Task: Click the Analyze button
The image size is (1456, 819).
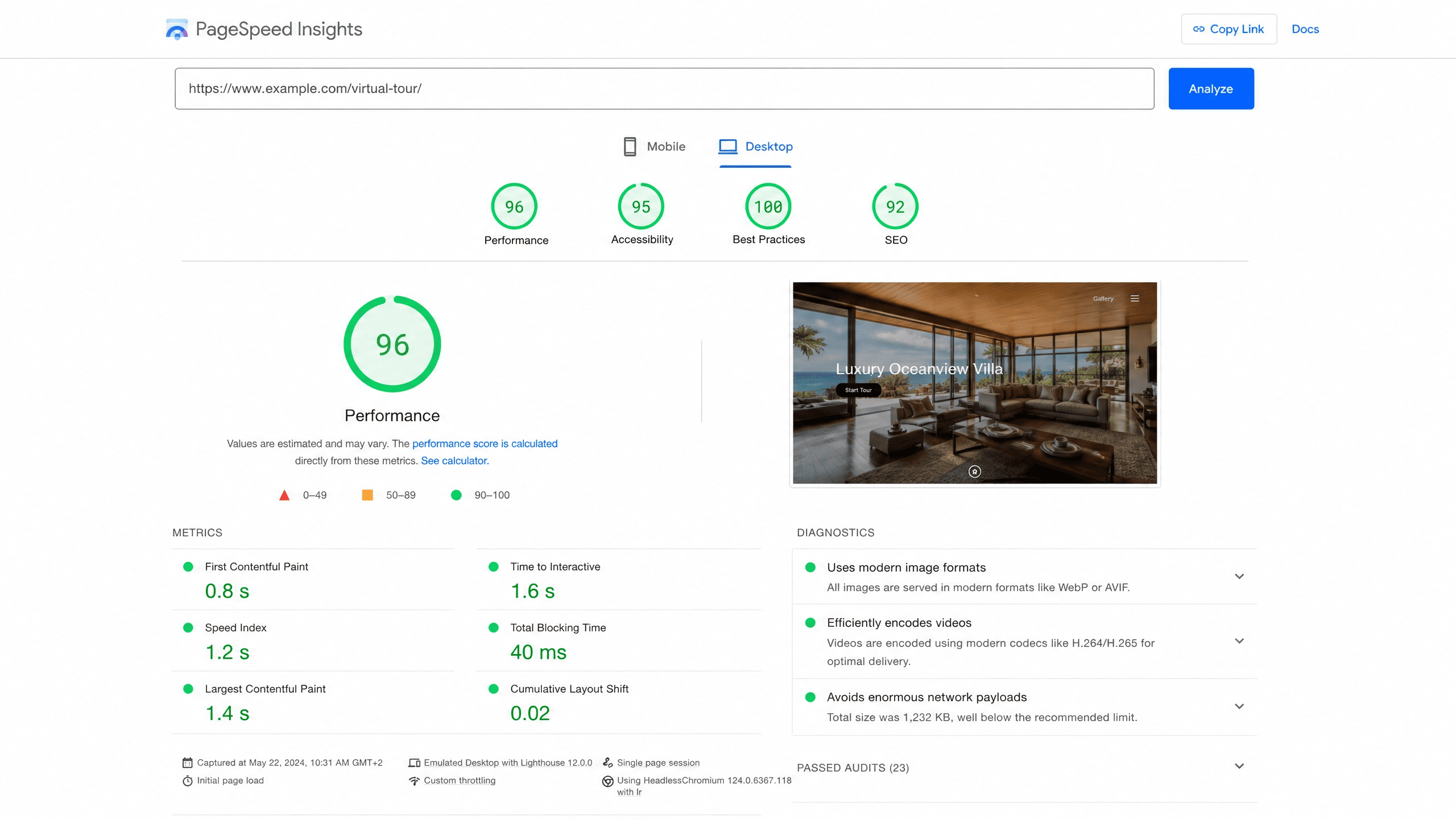Action: pyautogui.click(x=1211, y=89)
